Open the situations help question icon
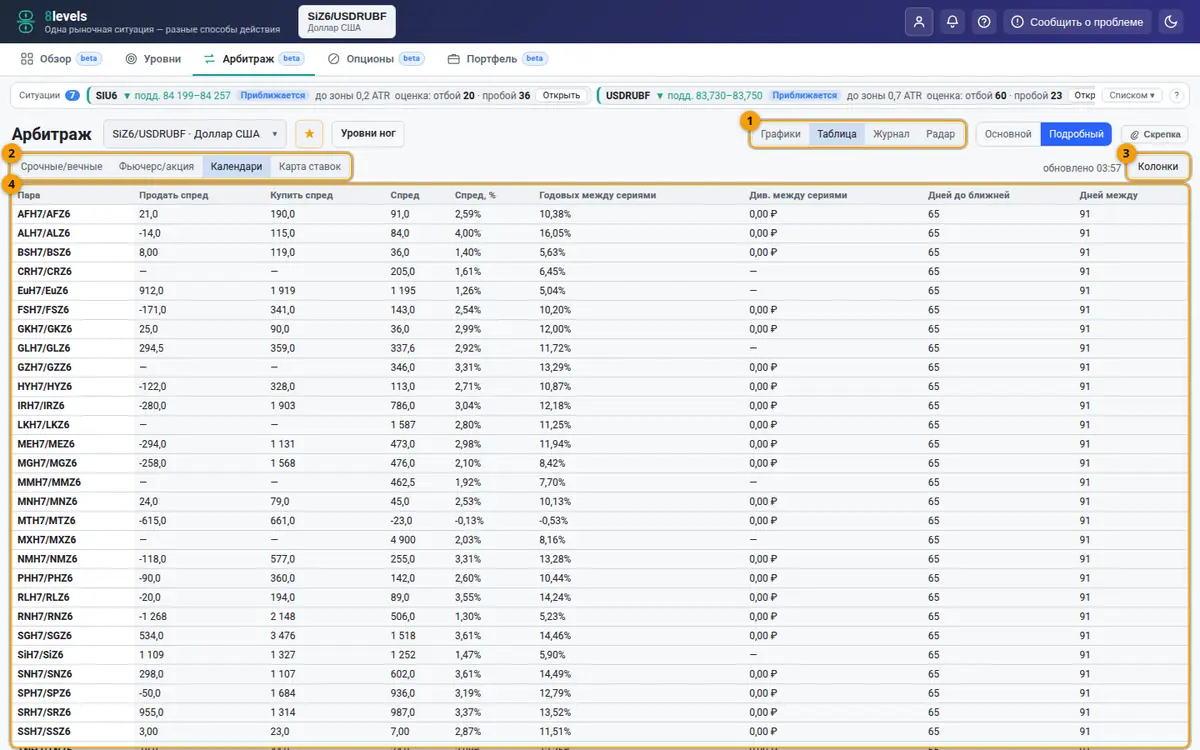The width and height of the screenshot is (1200, 750). tap(1176, 96)
